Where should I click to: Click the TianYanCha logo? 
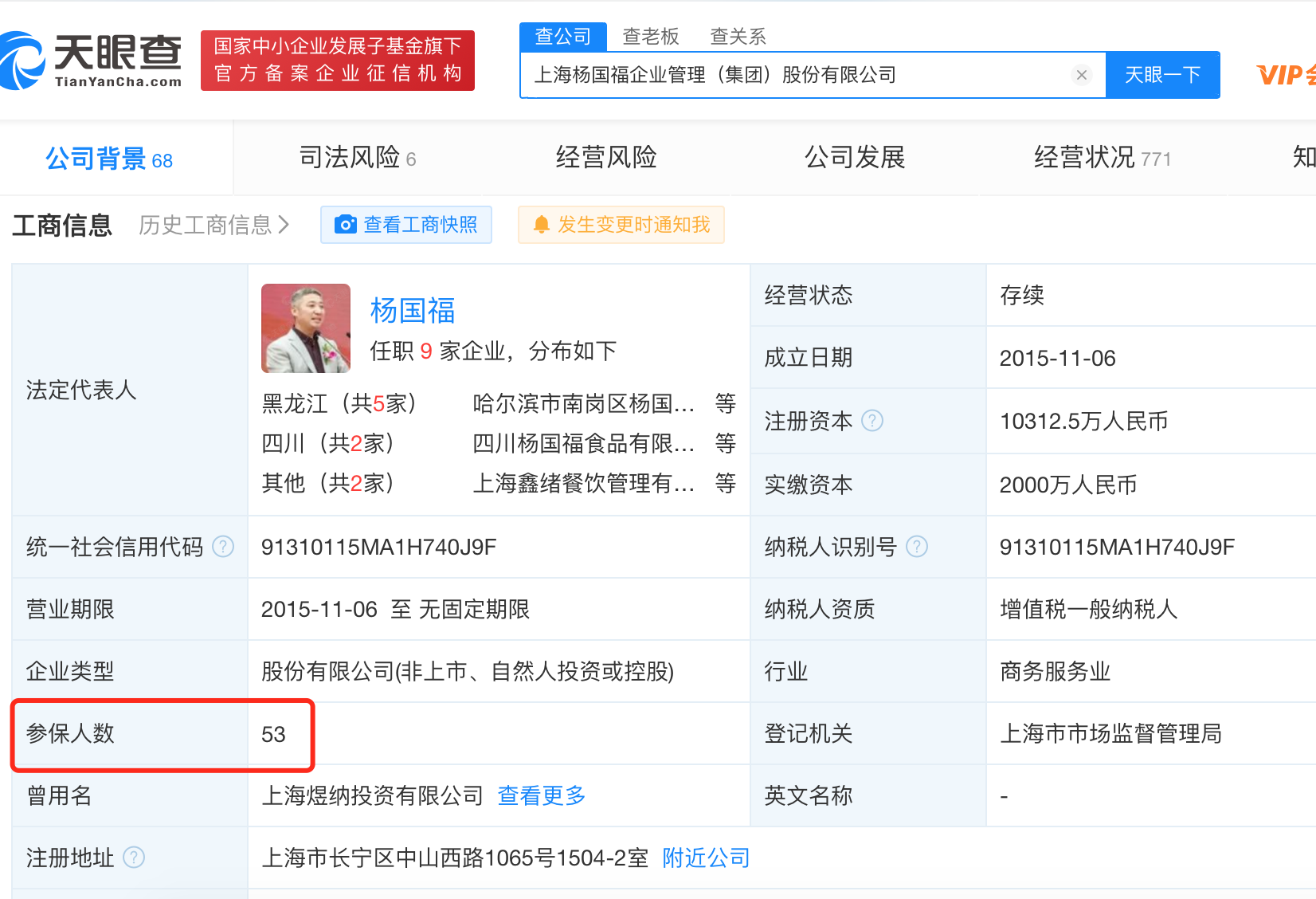[91, 61]
